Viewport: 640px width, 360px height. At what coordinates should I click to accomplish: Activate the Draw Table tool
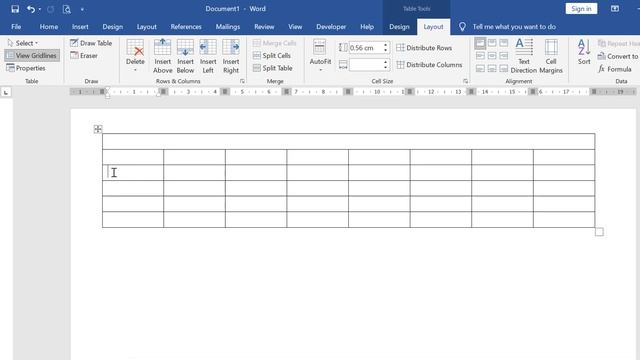pos(91,43)
